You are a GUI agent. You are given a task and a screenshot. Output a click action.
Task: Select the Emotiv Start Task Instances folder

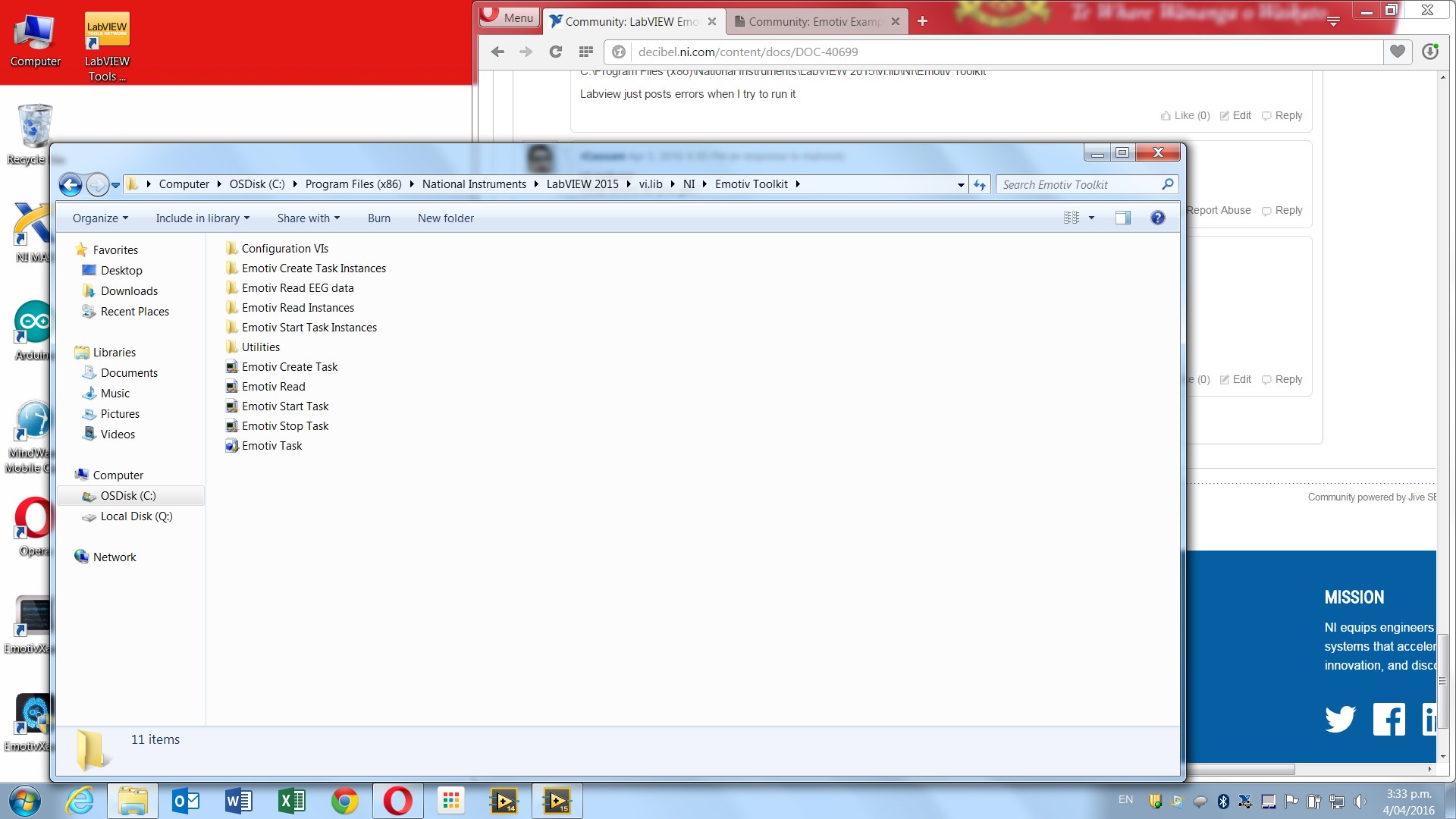pos(301,328)
